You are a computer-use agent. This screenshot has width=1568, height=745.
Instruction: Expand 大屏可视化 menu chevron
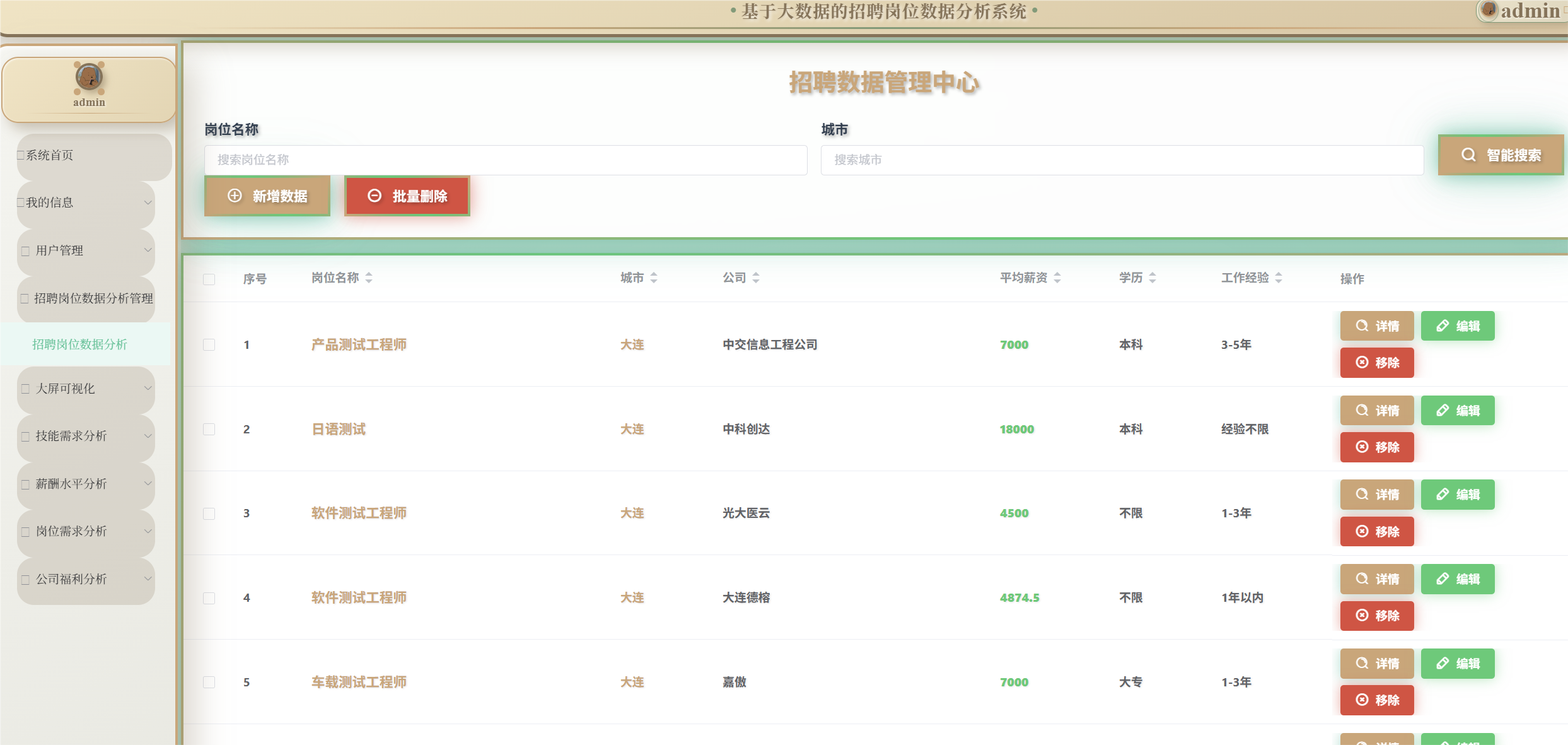(148, 389)
